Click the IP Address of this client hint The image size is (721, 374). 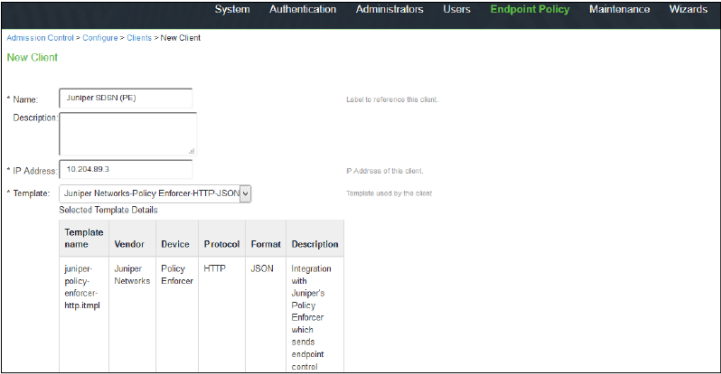(x=385, y=171)
